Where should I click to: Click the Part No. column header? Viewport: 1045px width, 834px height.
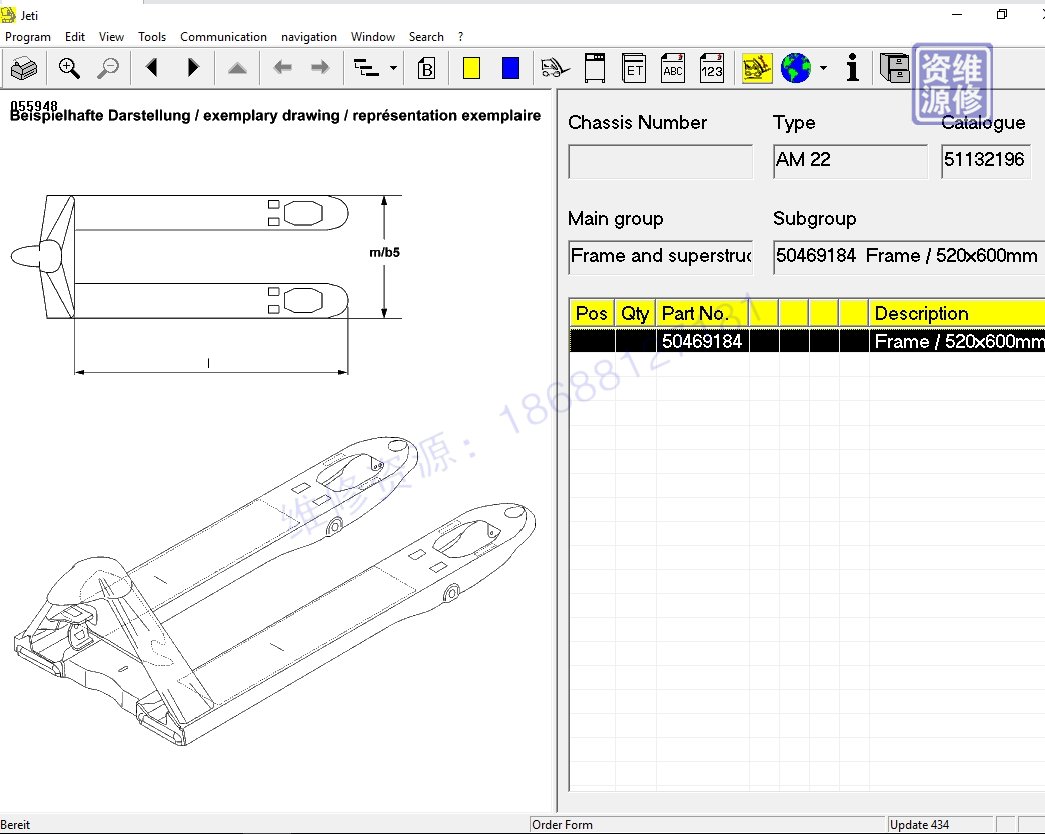tap(695, 313)
